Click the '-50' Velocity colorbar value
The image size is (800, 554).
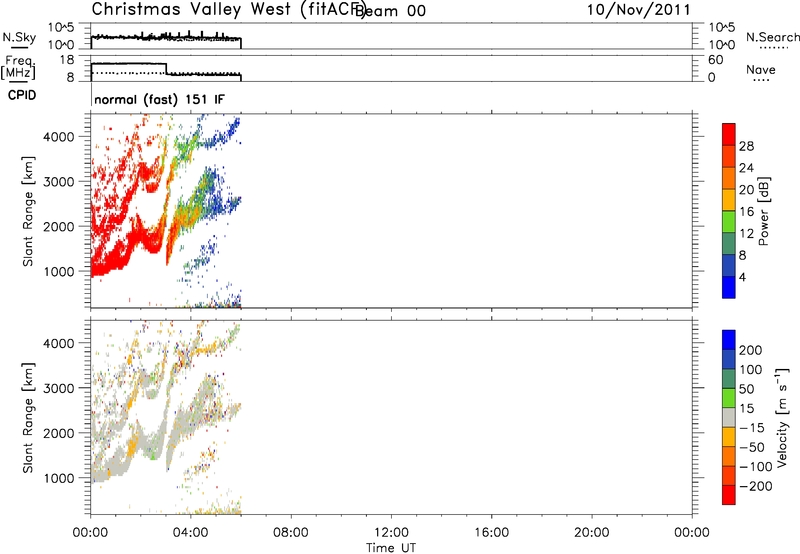pos(751,447)
